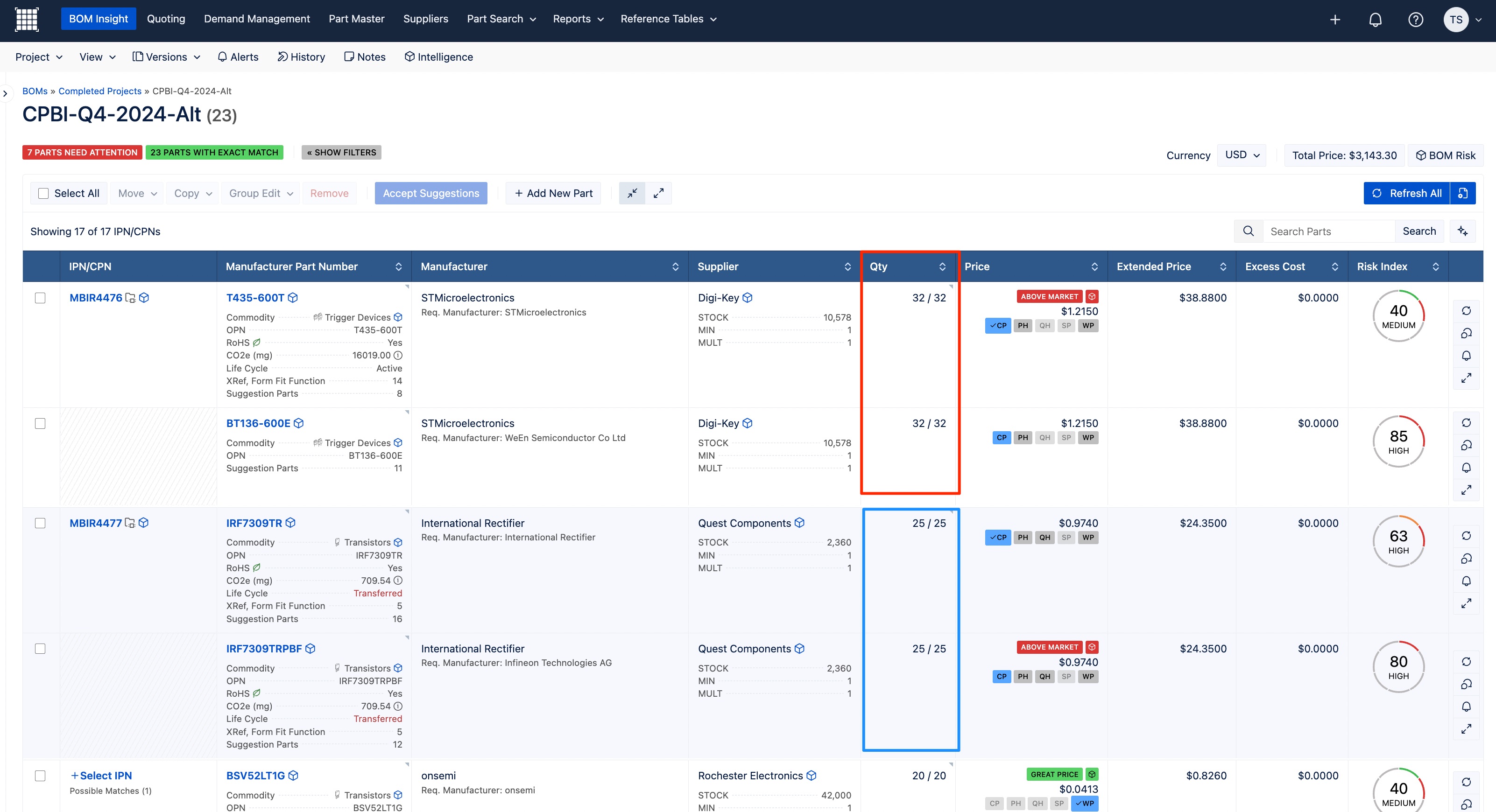Expand all rows with the expand arrows icon
The width and height of the screenshot is (1496, 812).
click(x=658, y=193)
